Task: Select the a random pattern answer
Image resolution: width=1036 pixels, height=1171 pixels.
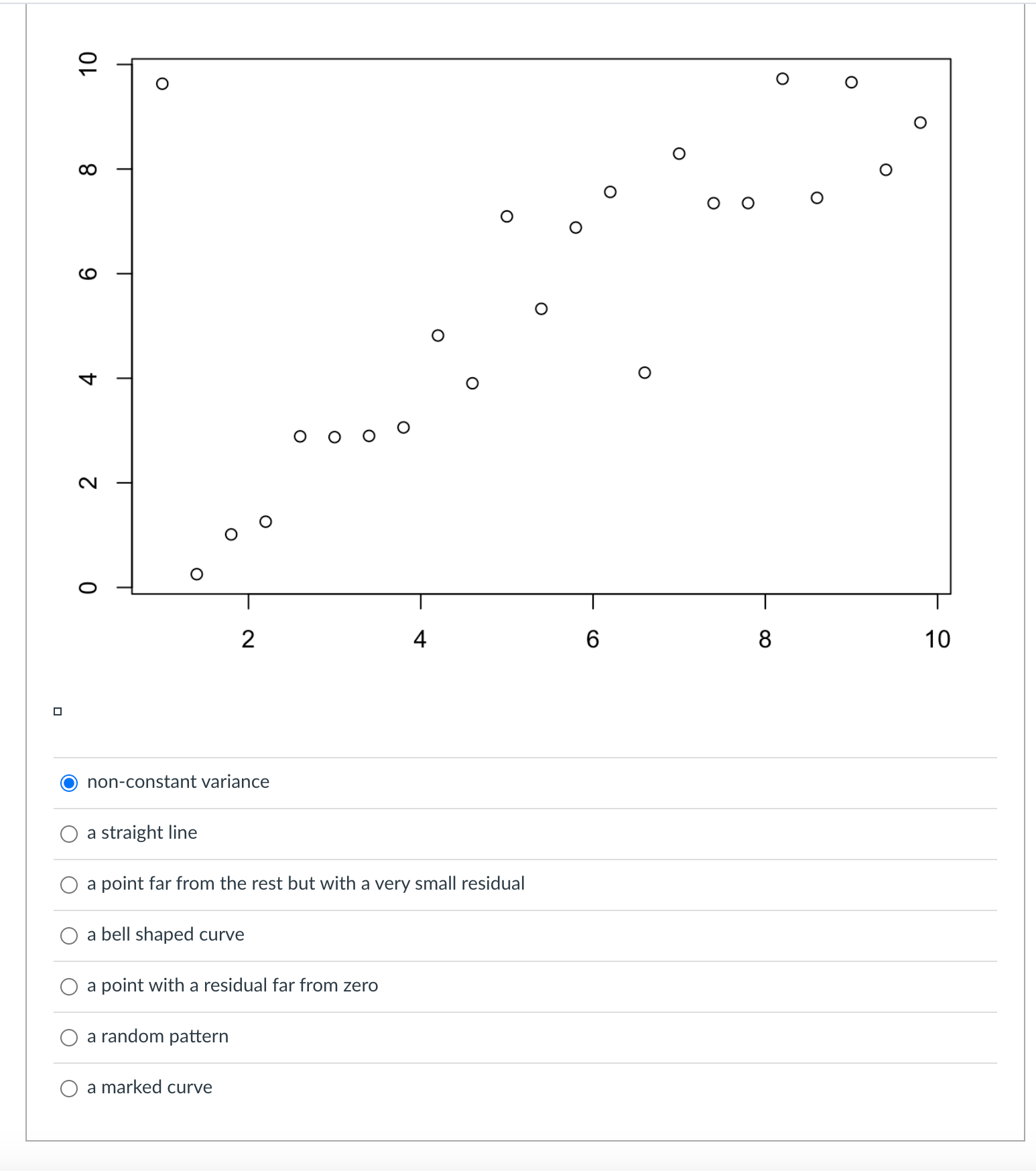Action: 69,1038
